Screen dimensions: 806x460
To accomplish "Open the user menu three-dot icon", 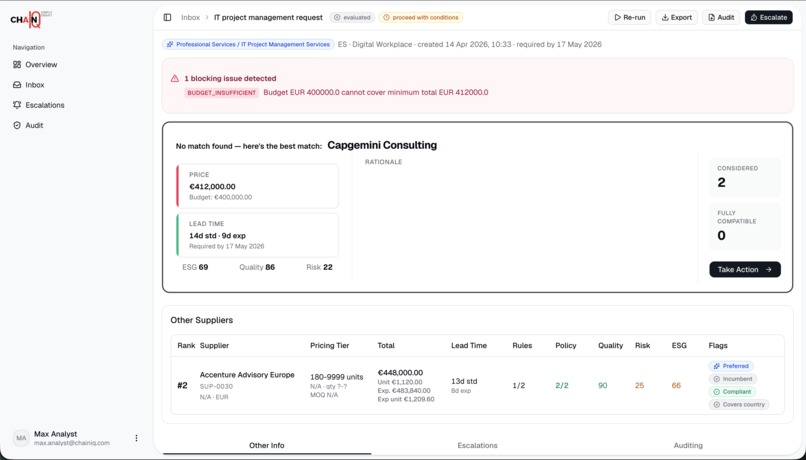I will [x=136, y=438].
